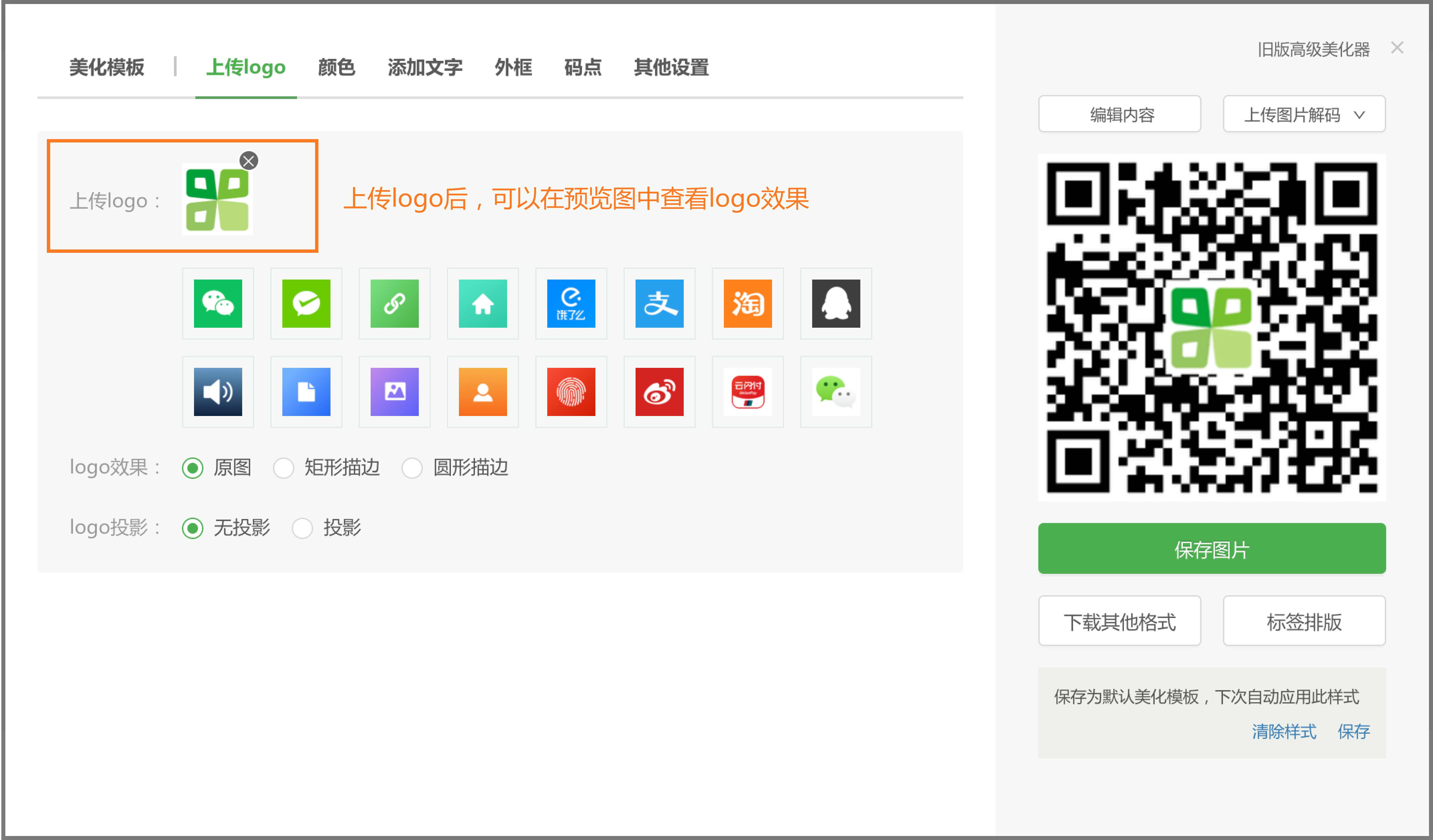Select 矩形描边 logo effect
Viewport: 1433px width, 840px height.
coord(283,468)
